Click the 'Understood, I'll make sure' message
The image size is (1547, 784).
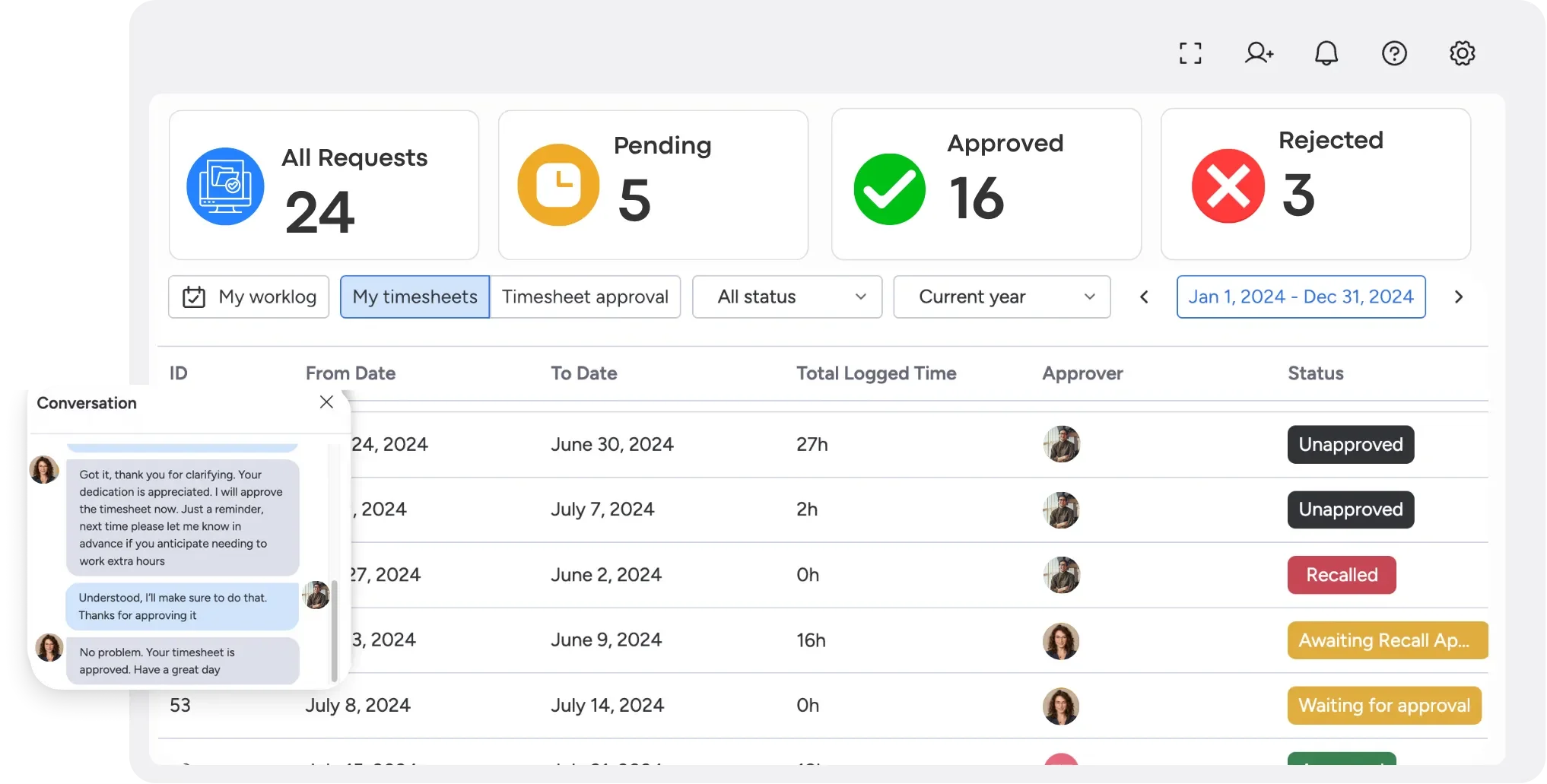pos(182,607)
